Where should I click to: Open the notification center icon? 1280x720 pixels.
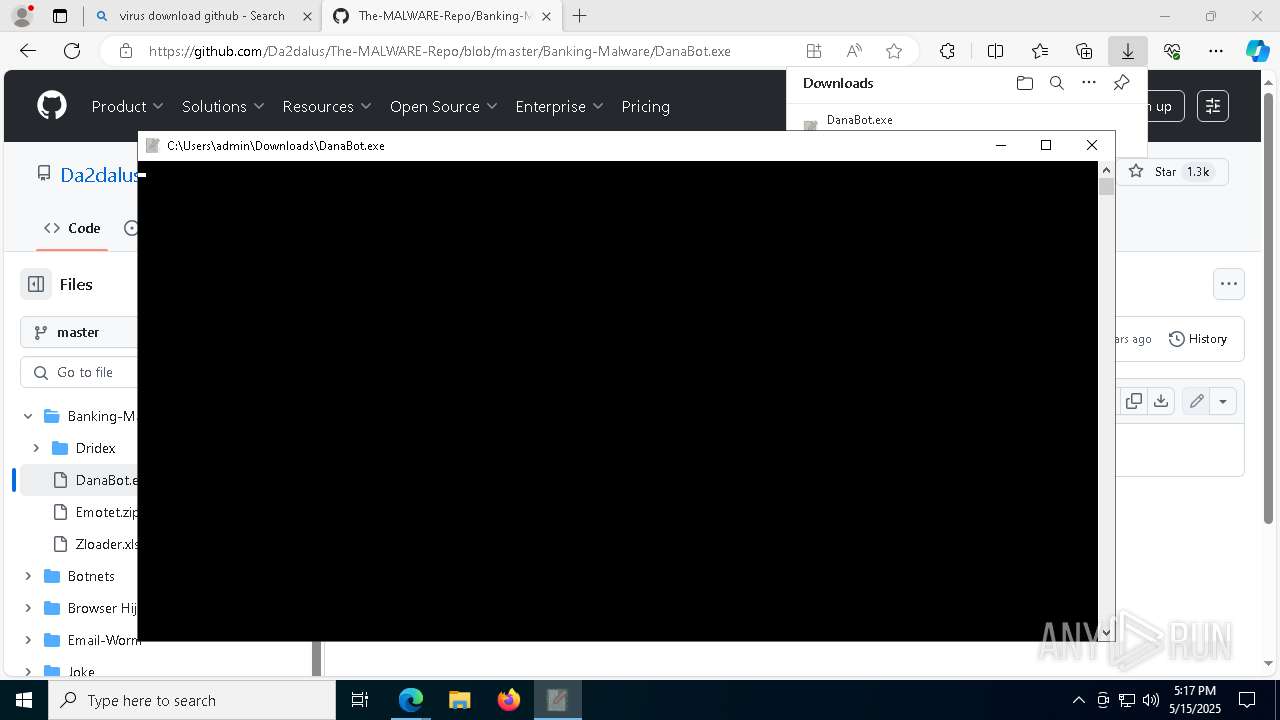(x=1247, y=700)
